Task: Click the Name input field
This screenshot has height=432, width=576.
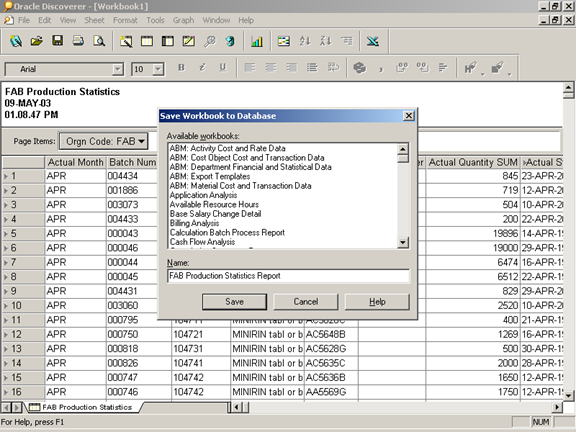Action: (x=288, y=276)
